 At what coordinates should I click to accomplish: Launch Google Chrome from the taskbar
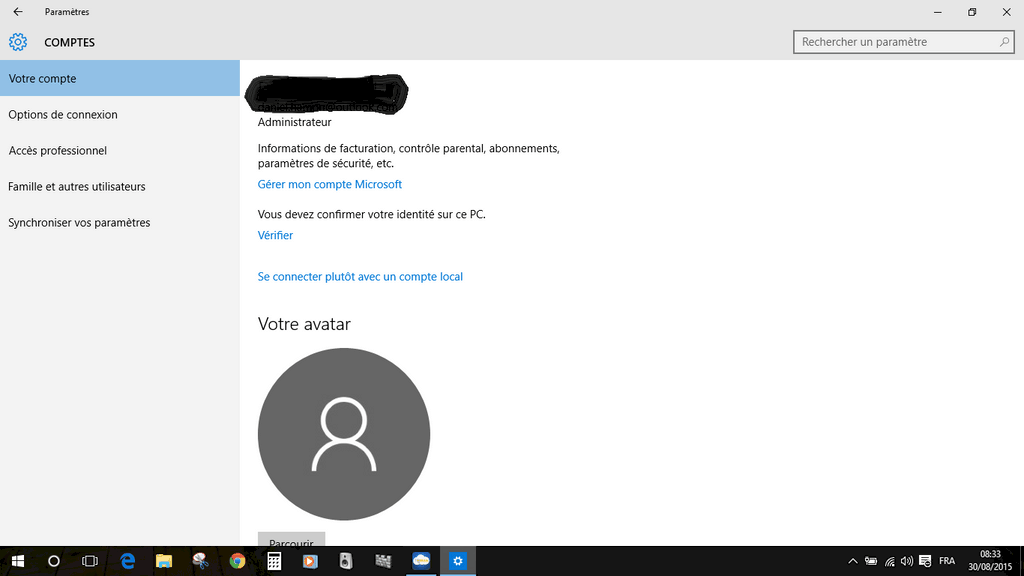[x=237, y=561]
